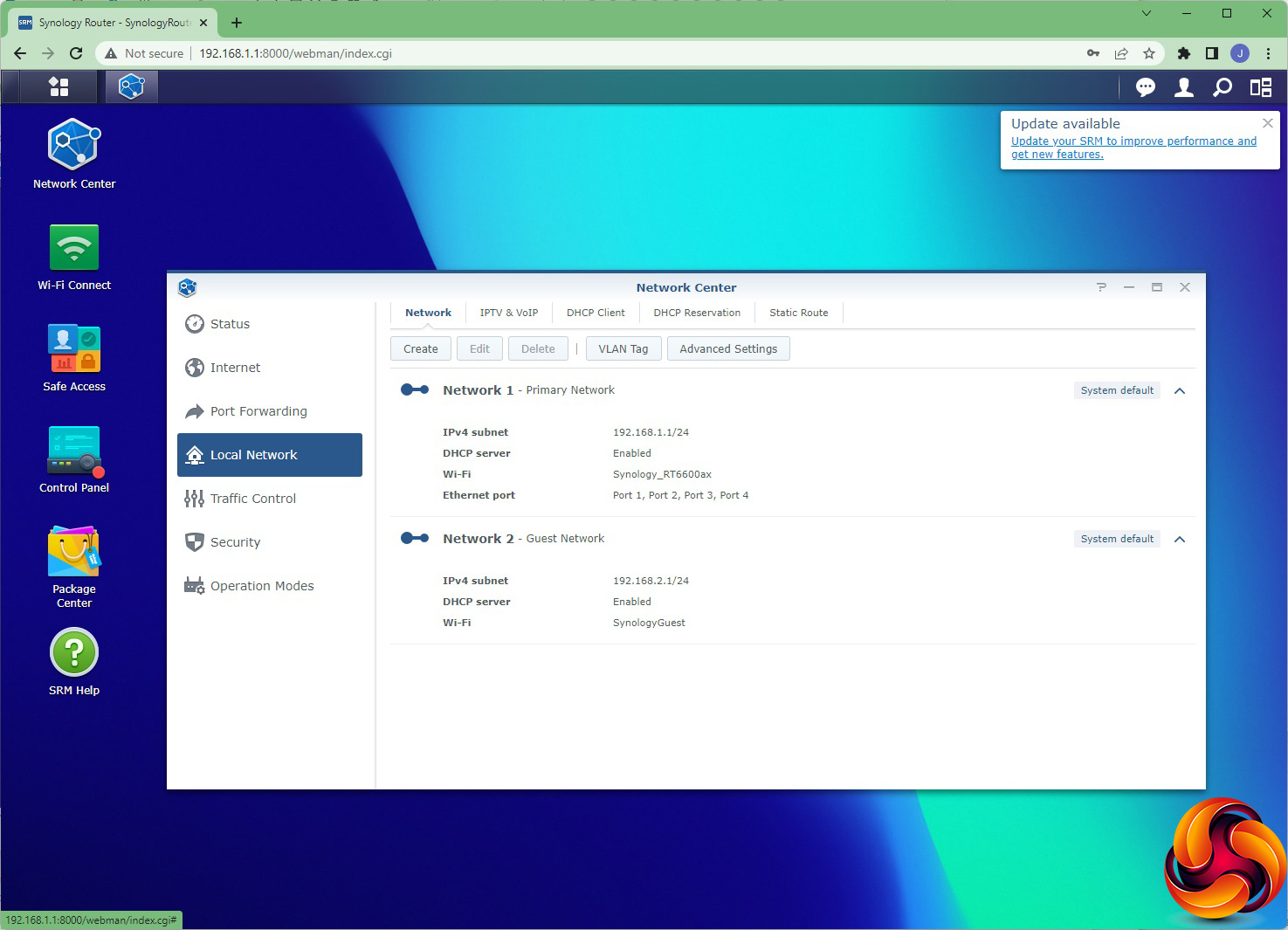Image resolution: width=1288 pixels, height=930 pixels.
Task: Open Safe Access application
Action: [x=74, y=358]
